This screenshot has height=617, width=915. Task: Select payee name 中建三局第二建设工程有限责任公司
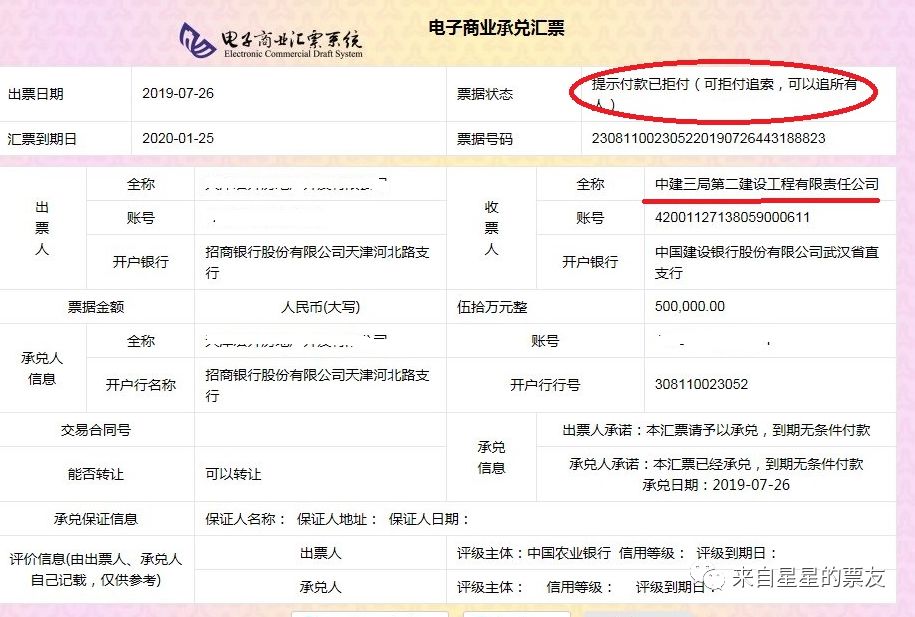point(767,184)
